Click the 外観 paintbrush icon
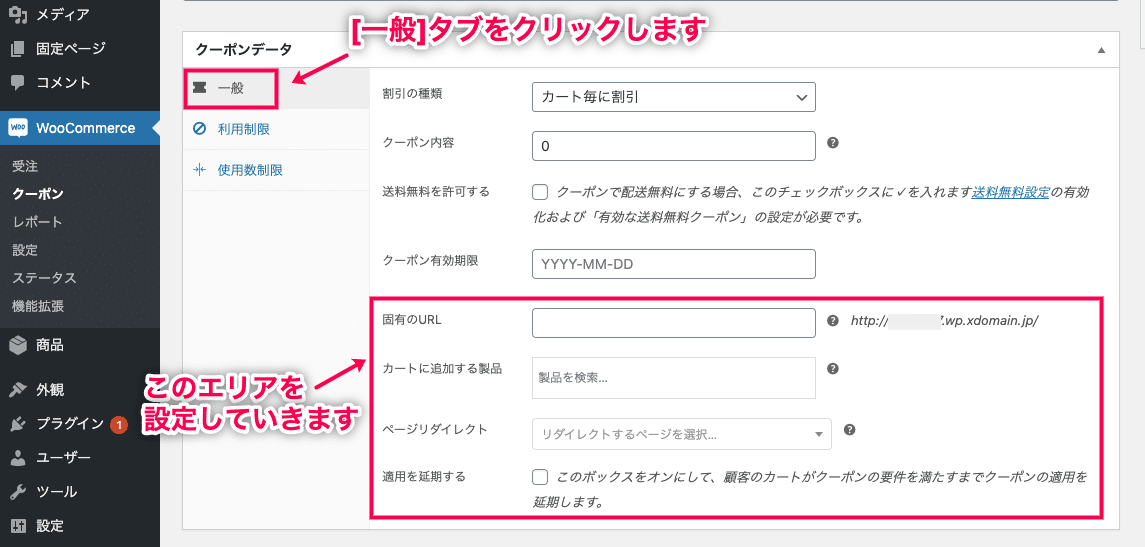 18,389
